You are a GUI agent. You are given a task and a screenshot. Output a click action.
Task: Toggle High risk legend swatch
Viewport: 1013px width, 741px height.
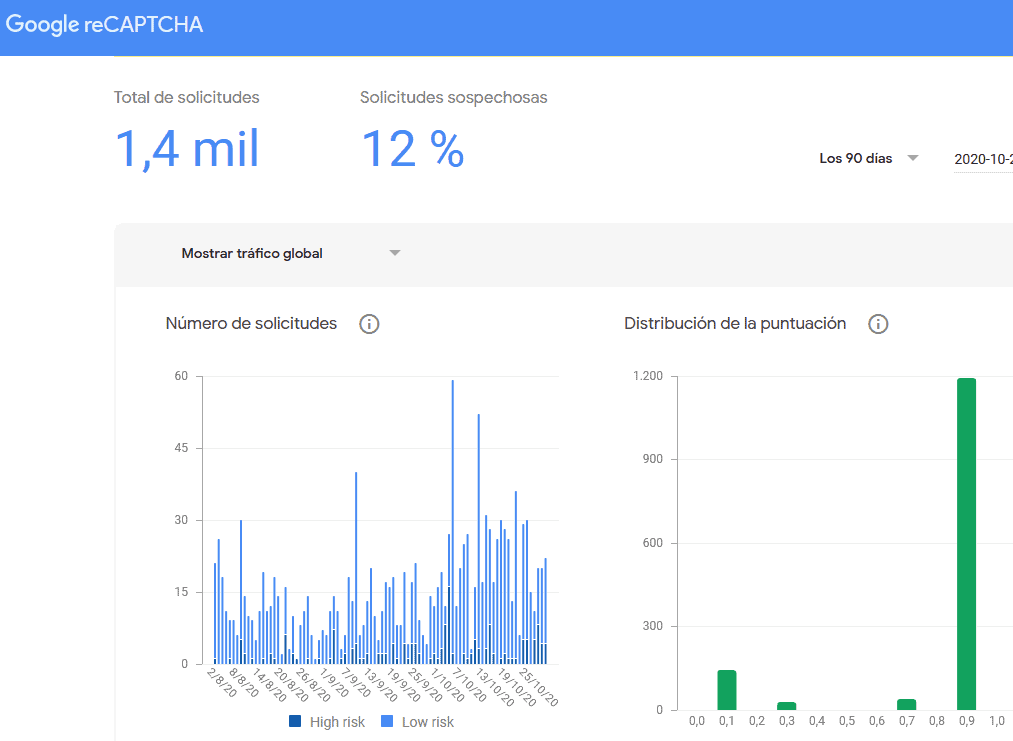click(295, 721)
